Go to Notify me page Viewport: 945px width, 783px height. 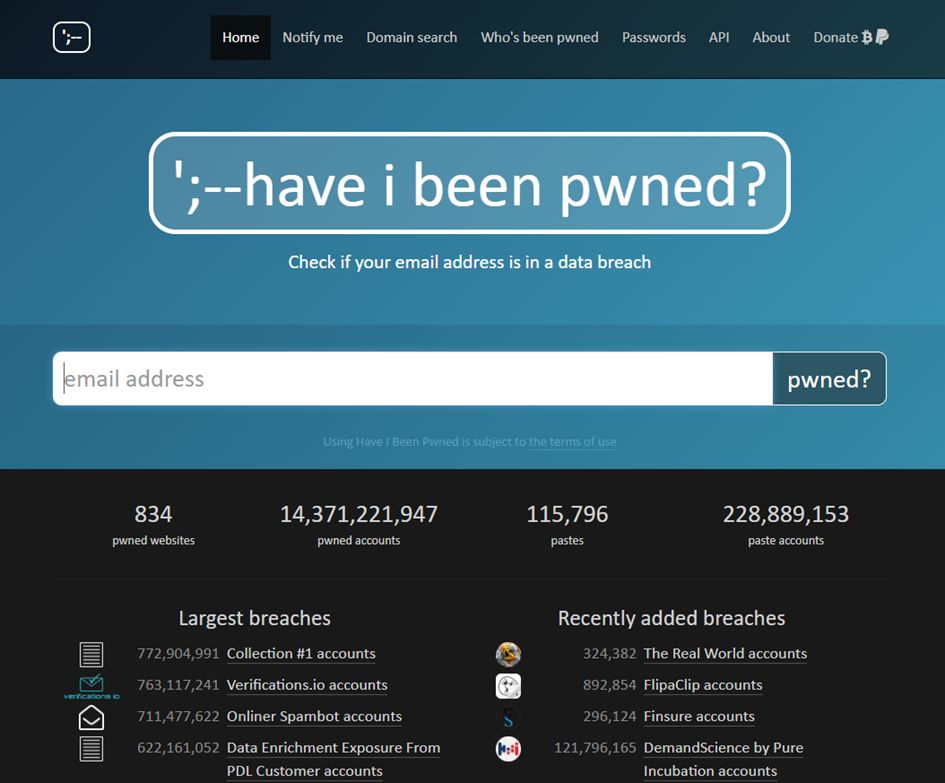click(313, 37)
